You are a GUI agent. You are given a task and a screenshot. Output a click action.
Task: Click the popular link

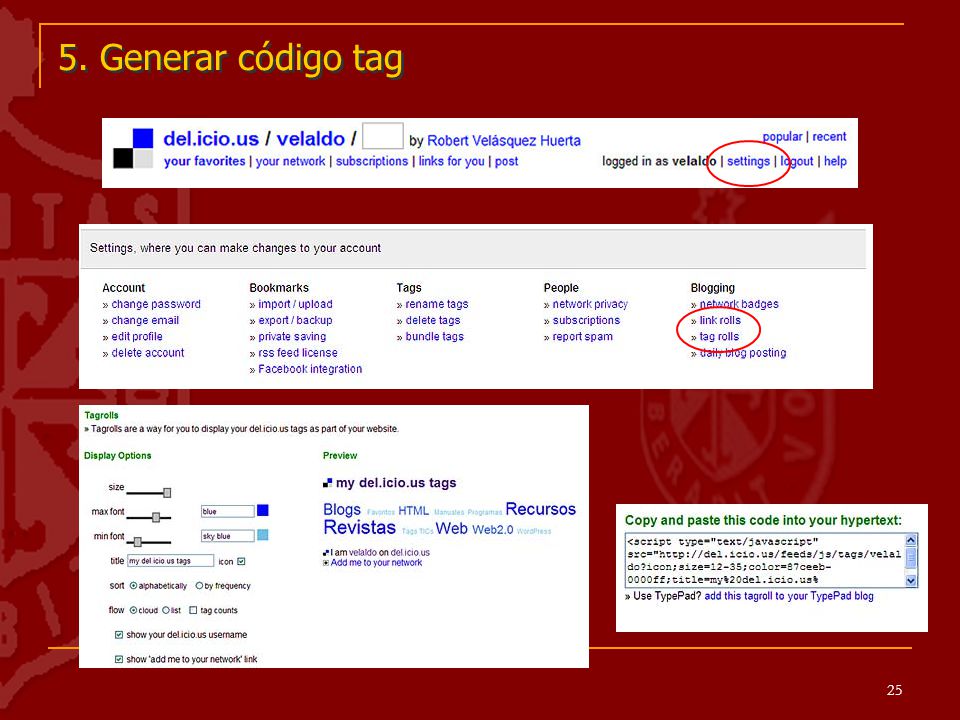(x=782, y=137)
